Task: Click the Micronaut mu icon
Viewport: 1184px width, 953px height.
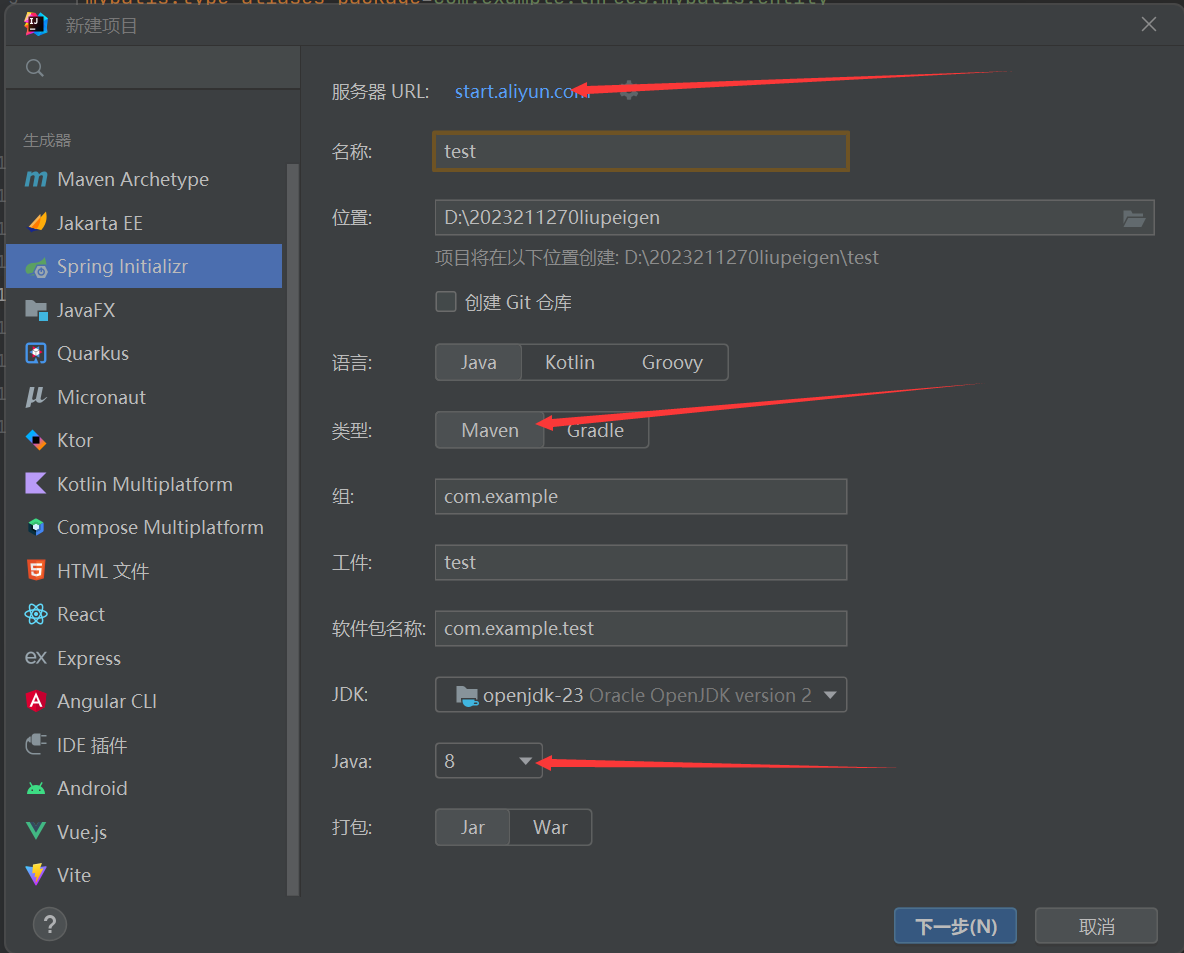Action: [35, 397]
